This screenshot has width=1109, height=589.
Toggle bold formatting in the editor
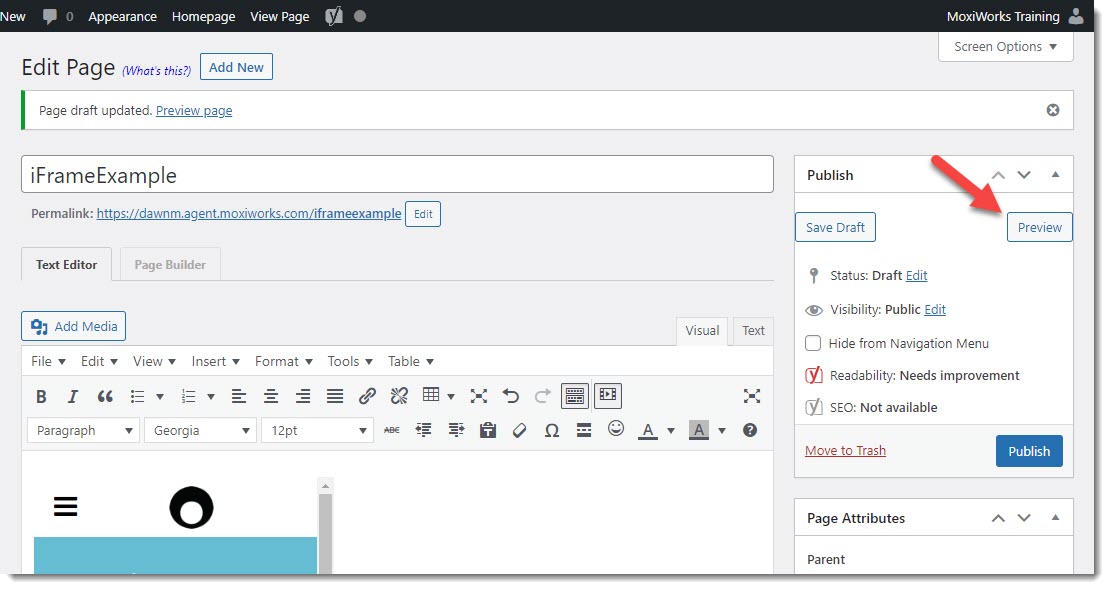(41, 397)
